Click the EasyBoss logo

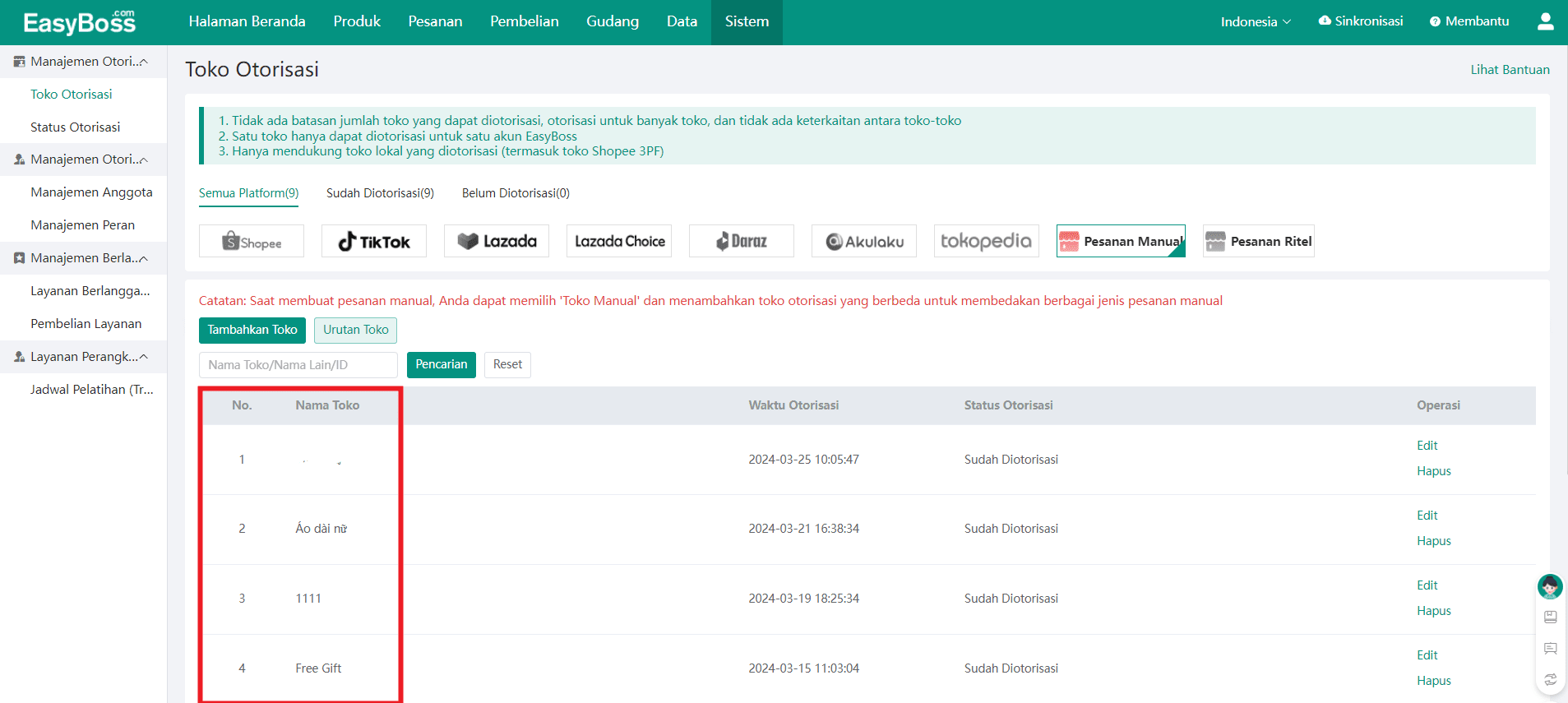coord(79,22)
